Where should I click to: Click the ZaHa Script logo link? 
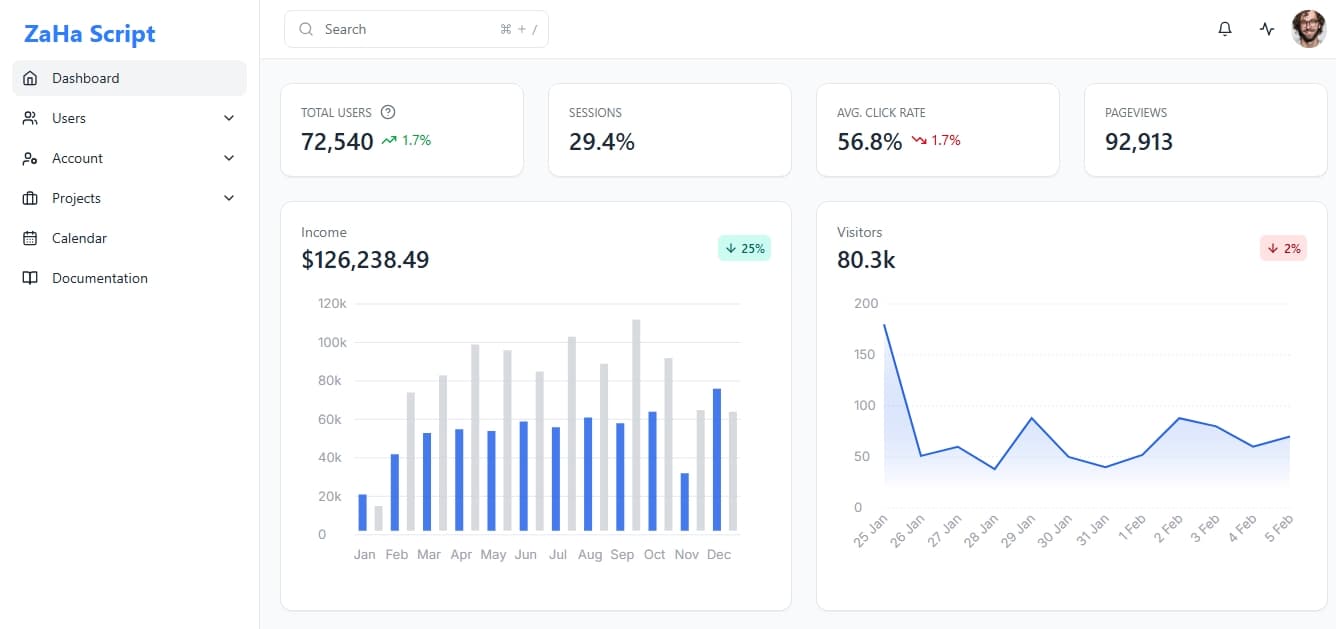90,34
